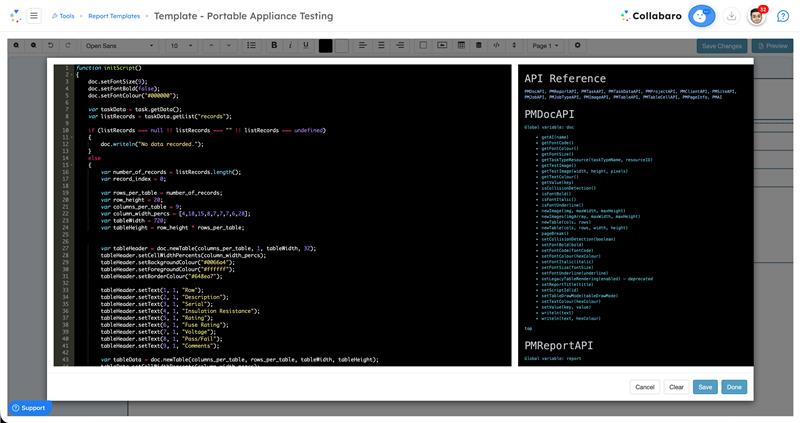
Task: Open the help chat bubble icon
Action: tap(783, 16)
